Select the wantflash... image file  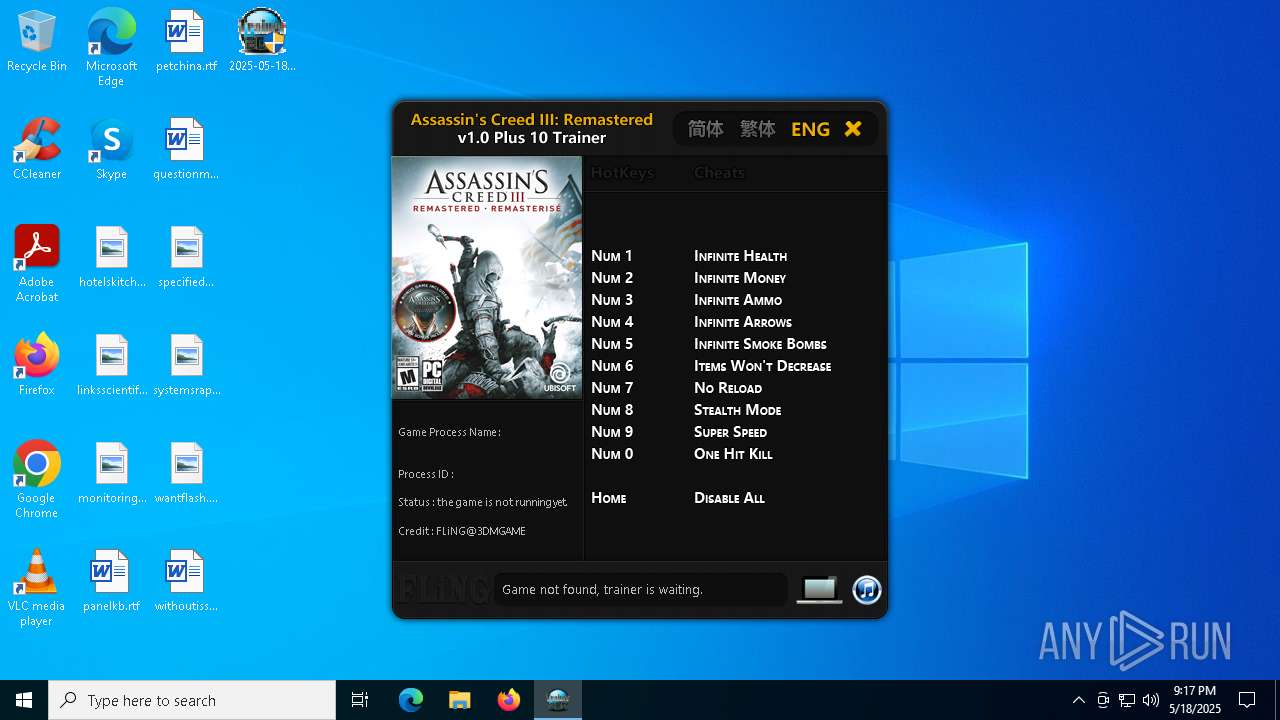coord(186,474)
